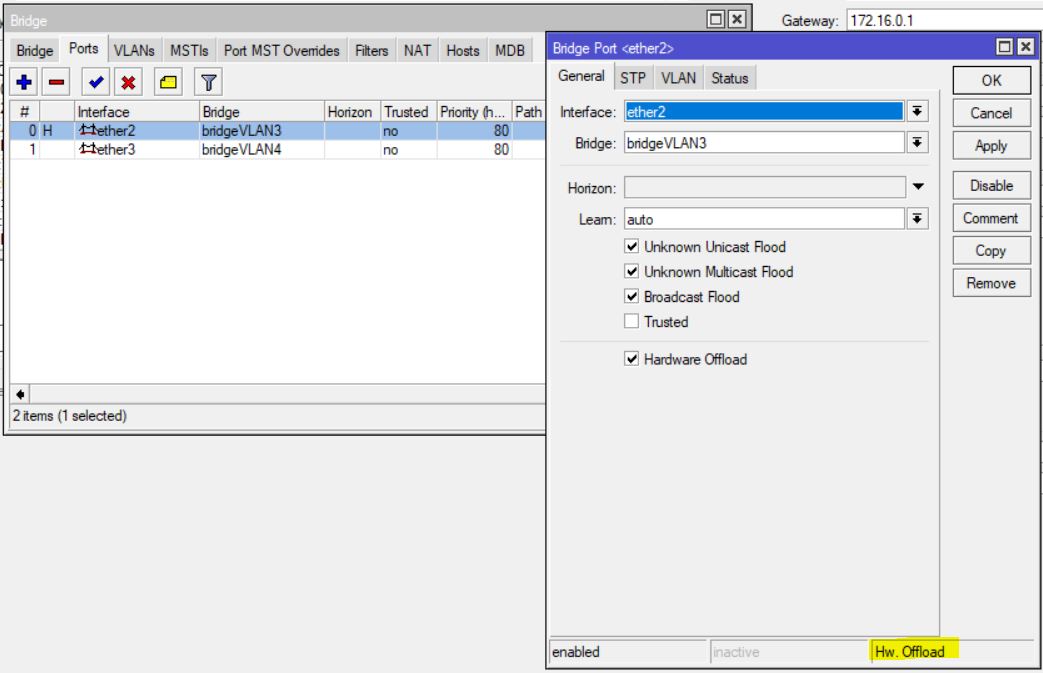Click the Remove button

[x=991, y=283]
